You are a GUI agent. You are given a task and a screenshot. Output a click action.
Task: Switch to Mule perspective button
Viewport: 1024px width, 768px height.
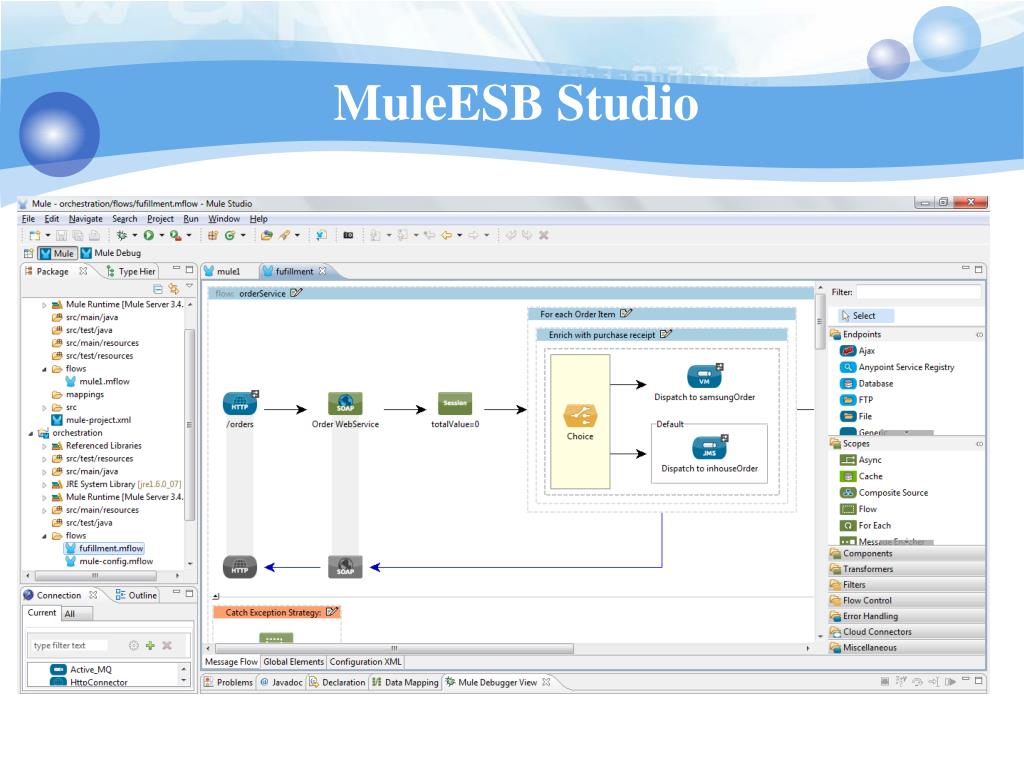click(x=57, y=253)
